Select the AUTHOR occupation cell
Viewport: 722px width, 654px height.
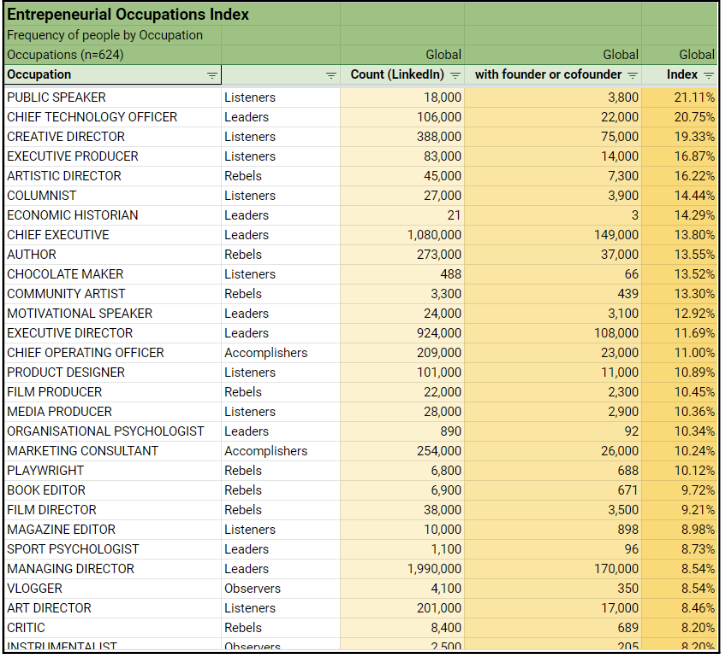(113, 255)
